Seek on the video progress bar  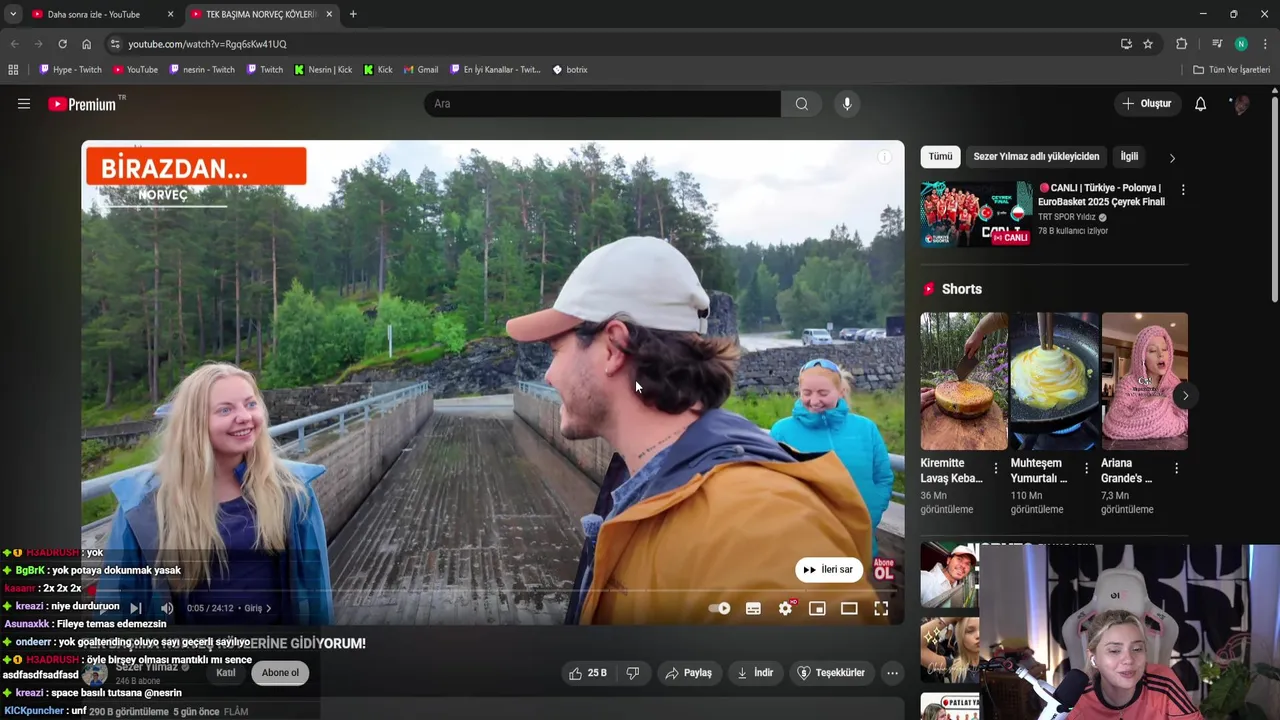[x=493, y=591]
